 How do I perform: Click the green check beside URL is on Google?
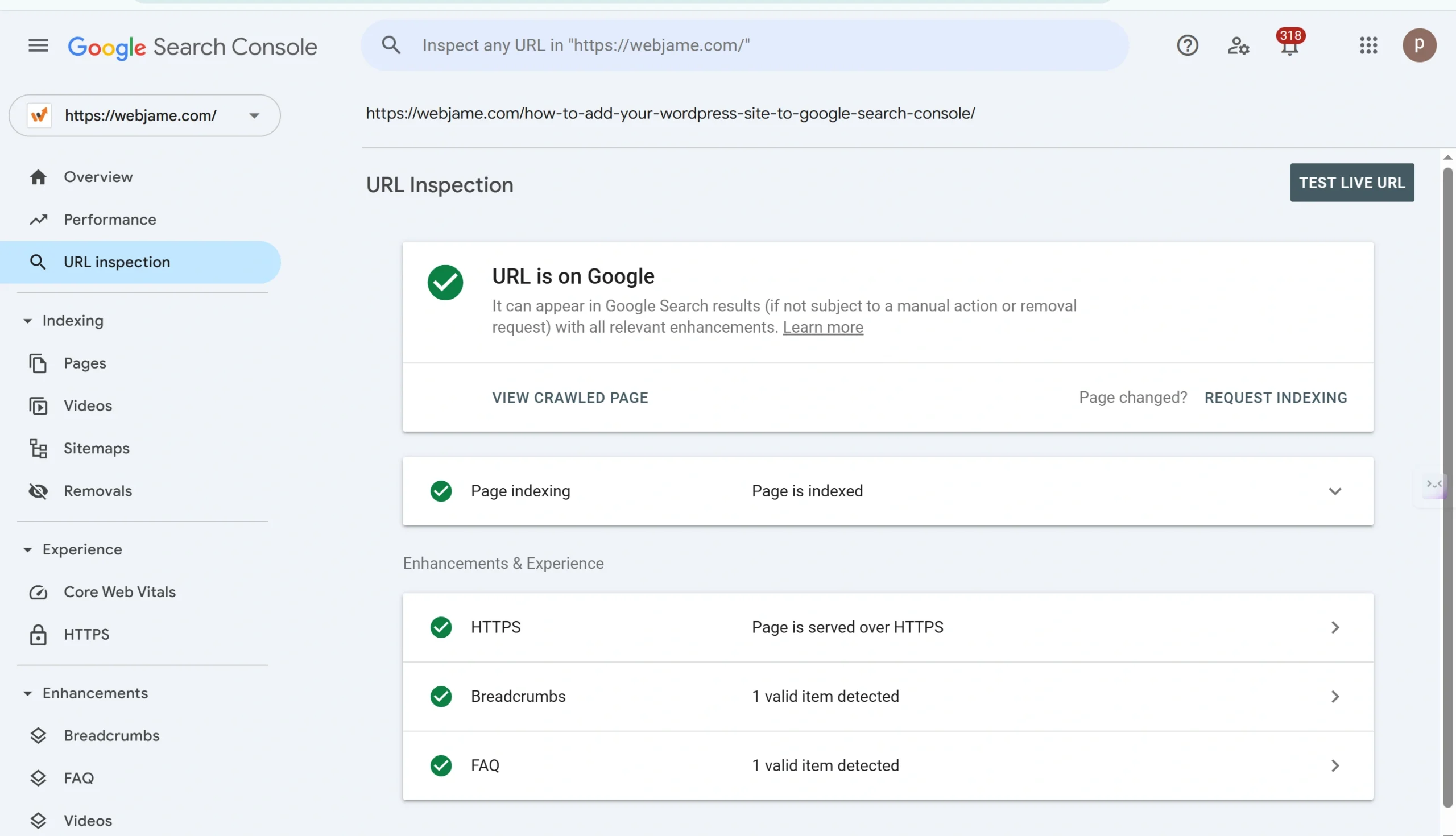(x=445, y=283)
